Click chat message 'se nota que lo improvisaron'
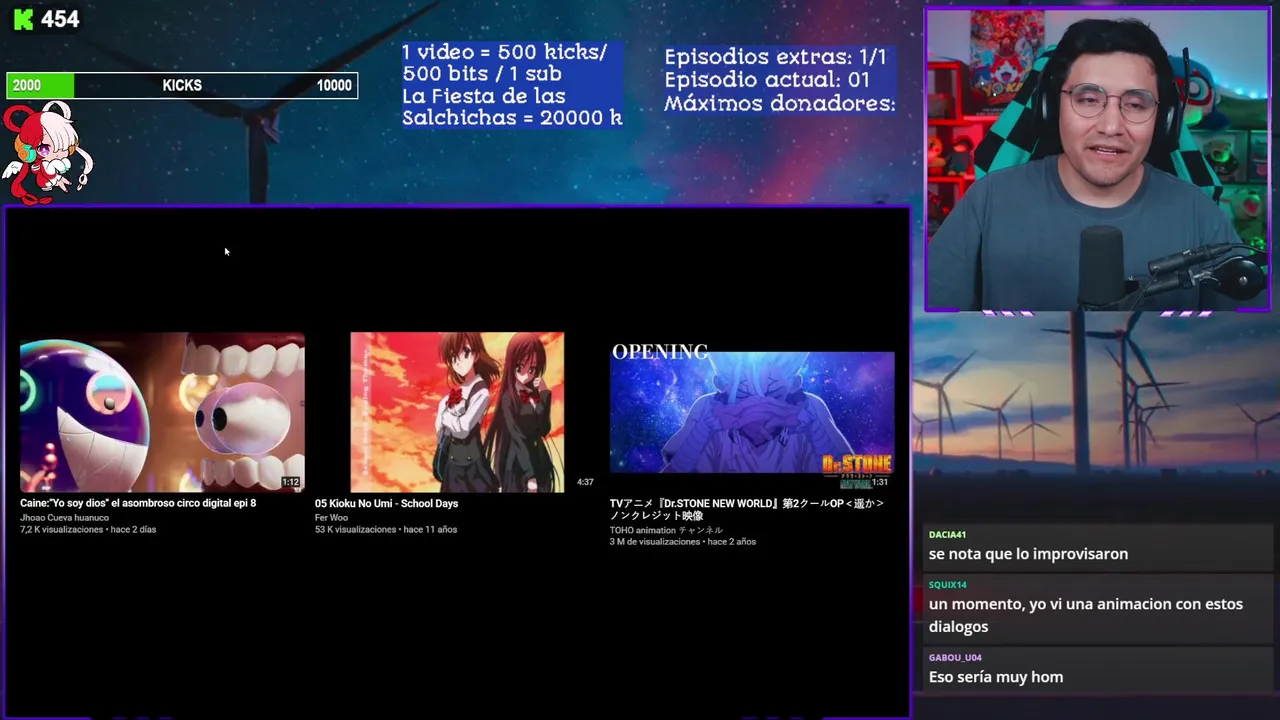 (x=1028, y=554)
